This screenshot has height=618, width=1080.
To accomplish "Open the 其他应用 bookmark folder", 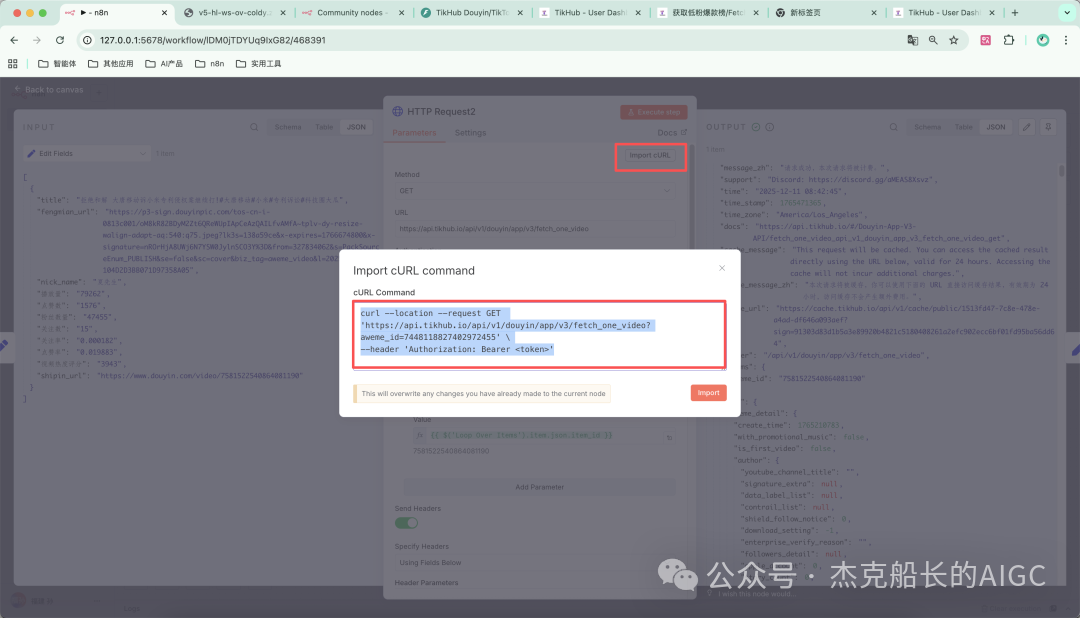I will click(x=111, y=63).
